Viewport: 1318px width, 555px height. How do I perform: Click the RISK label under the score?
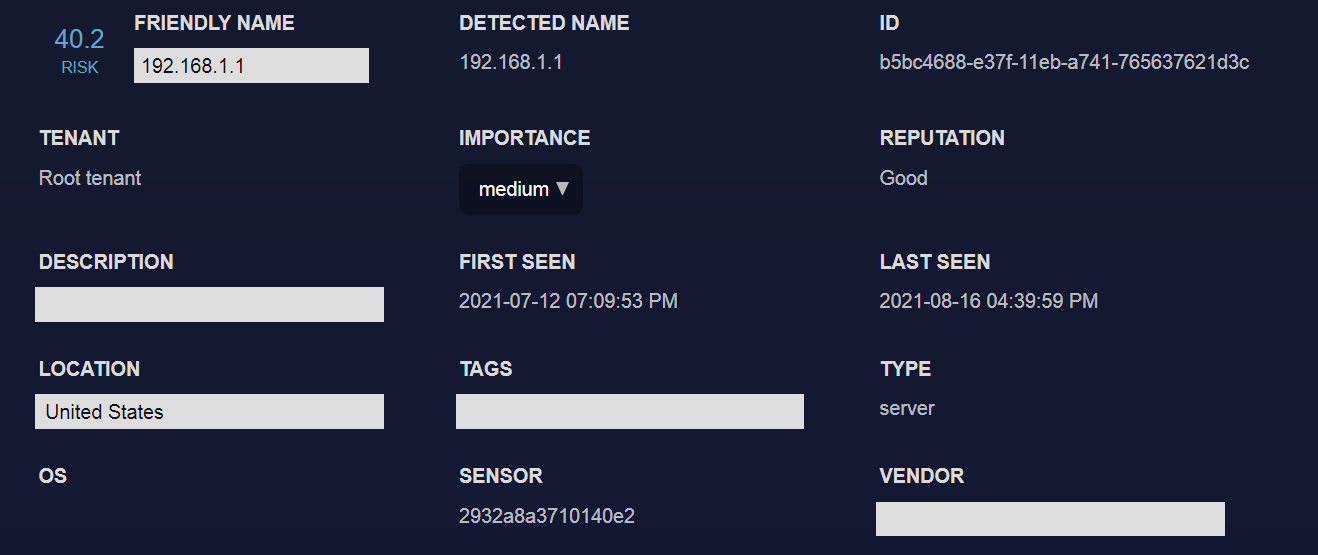[x=80, y=68]
